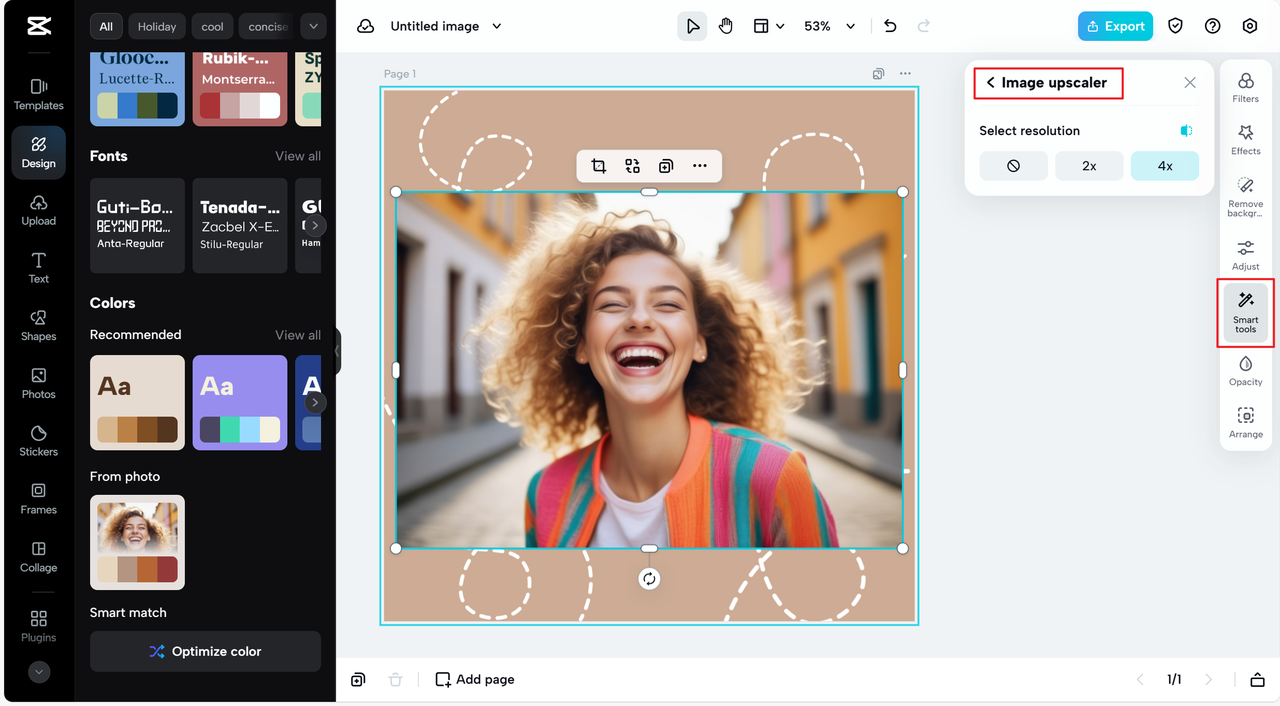Viewport: 1280px width, 706px height.
Task: Open the Filters tool
Action: tap(1246, 88)
